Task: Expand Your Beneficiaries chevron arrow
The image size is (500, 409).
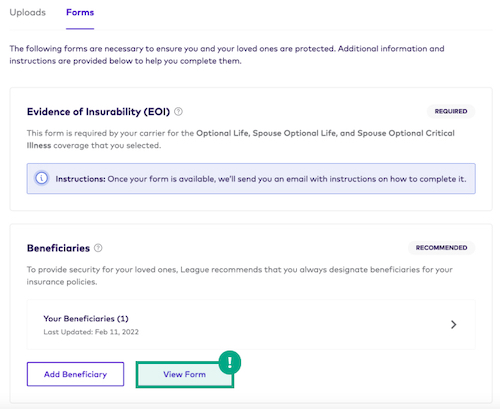Action: 453,324
